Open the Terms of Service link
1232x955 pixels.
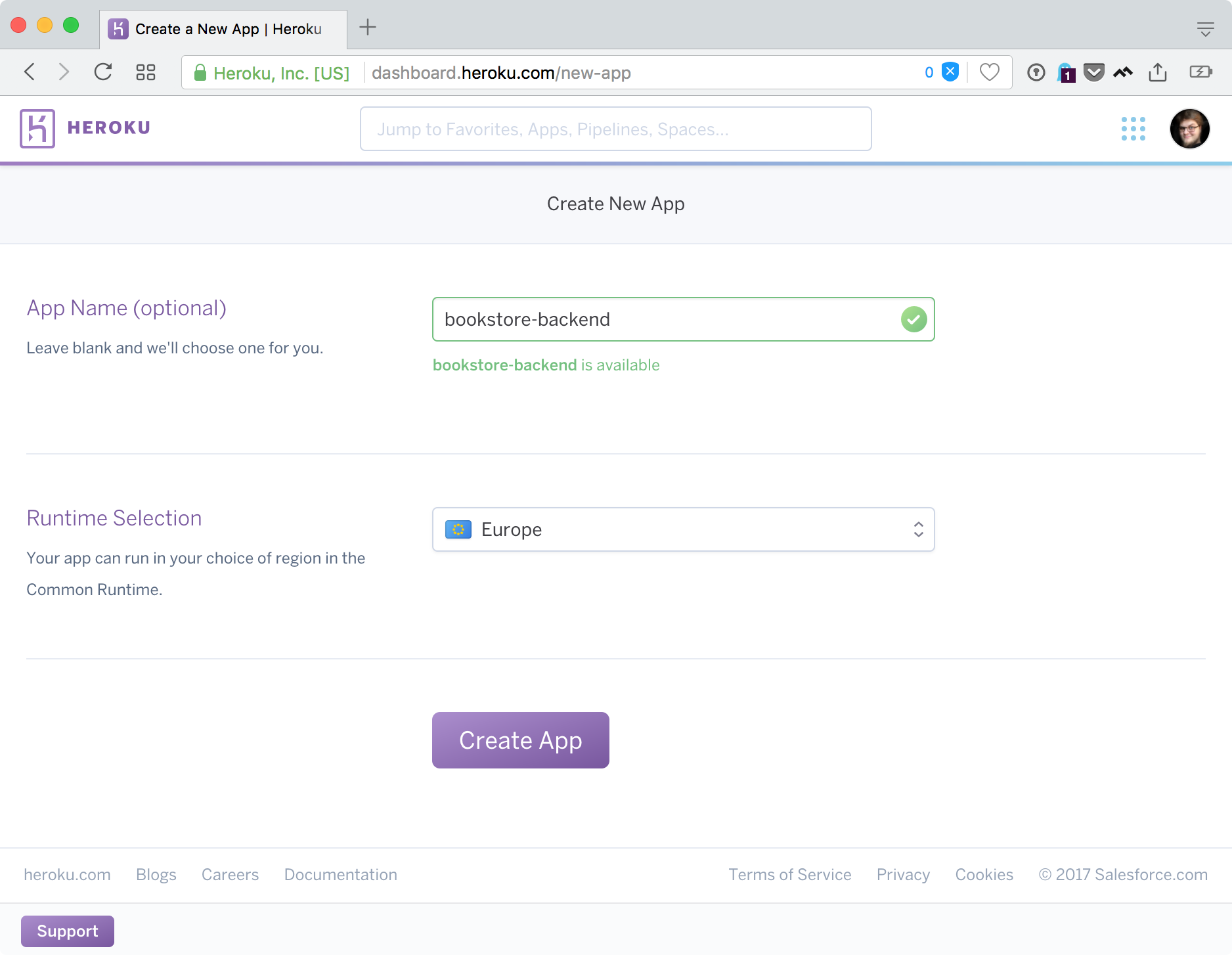(790, 875)
